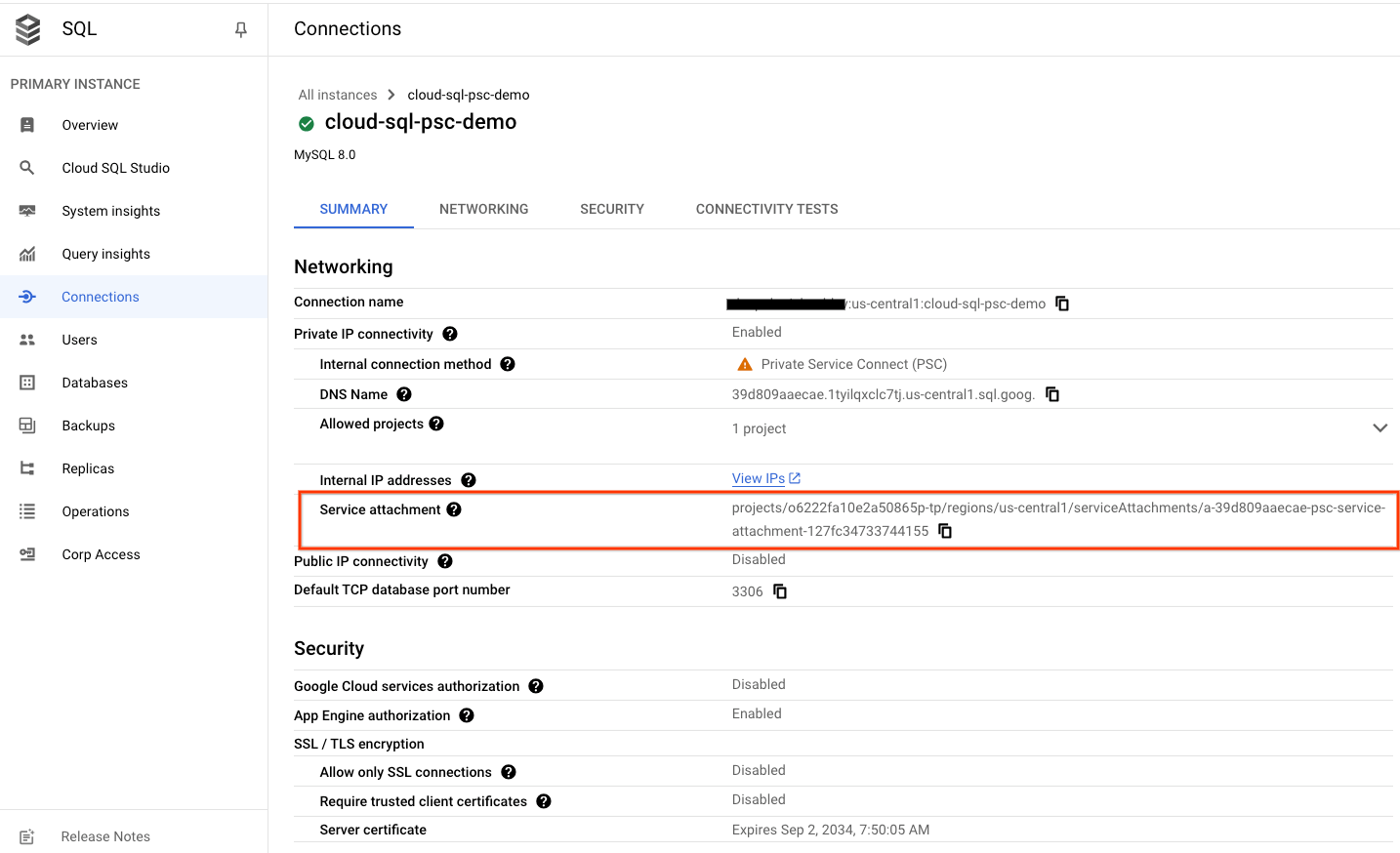
Task: Show help for Allow only SSL connections
Action: [509, 772]
